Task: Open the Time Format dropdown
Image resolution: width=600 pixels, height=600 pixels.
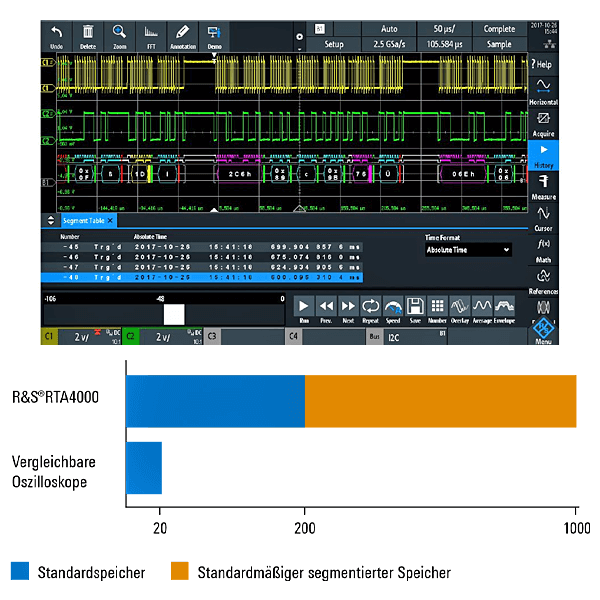Action: click(x=468, y=250)
